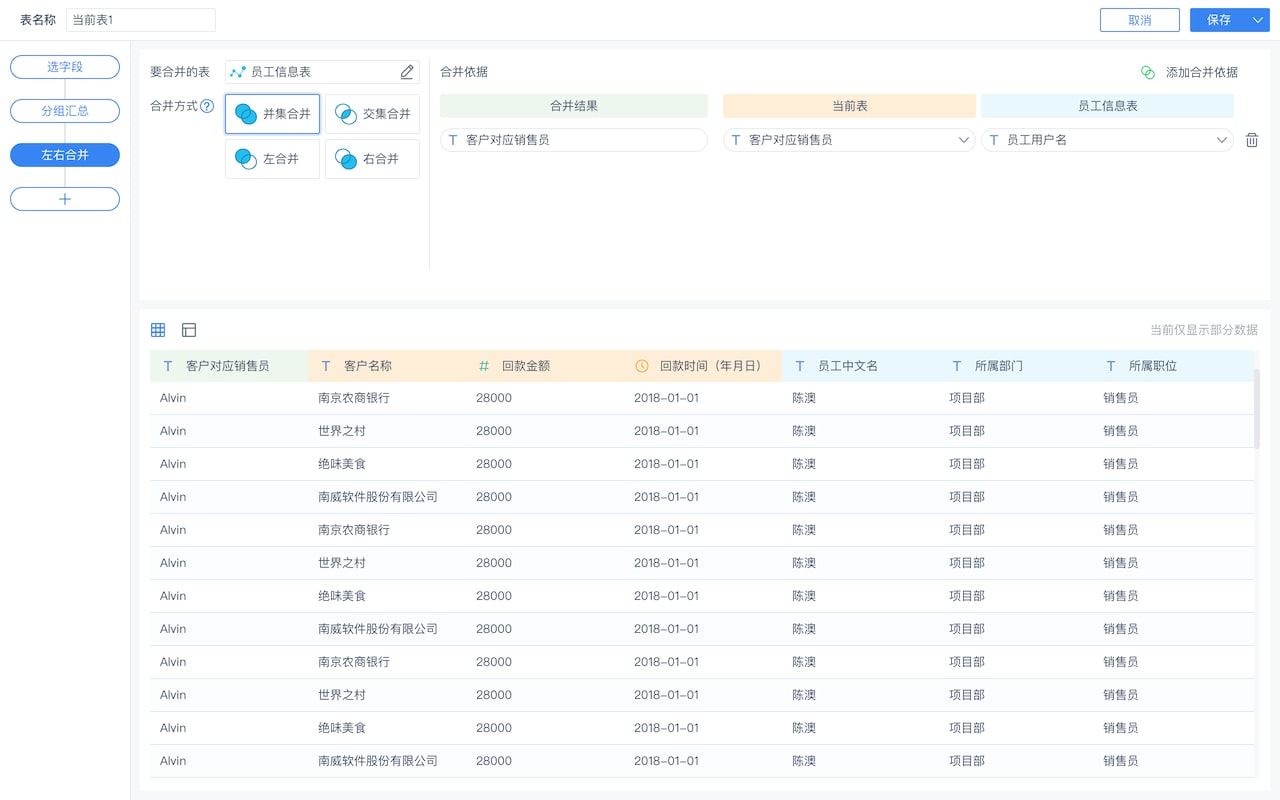Click the 保存 button
The width and height of the screenshot is (1280, 800).
pos(1219,20)
